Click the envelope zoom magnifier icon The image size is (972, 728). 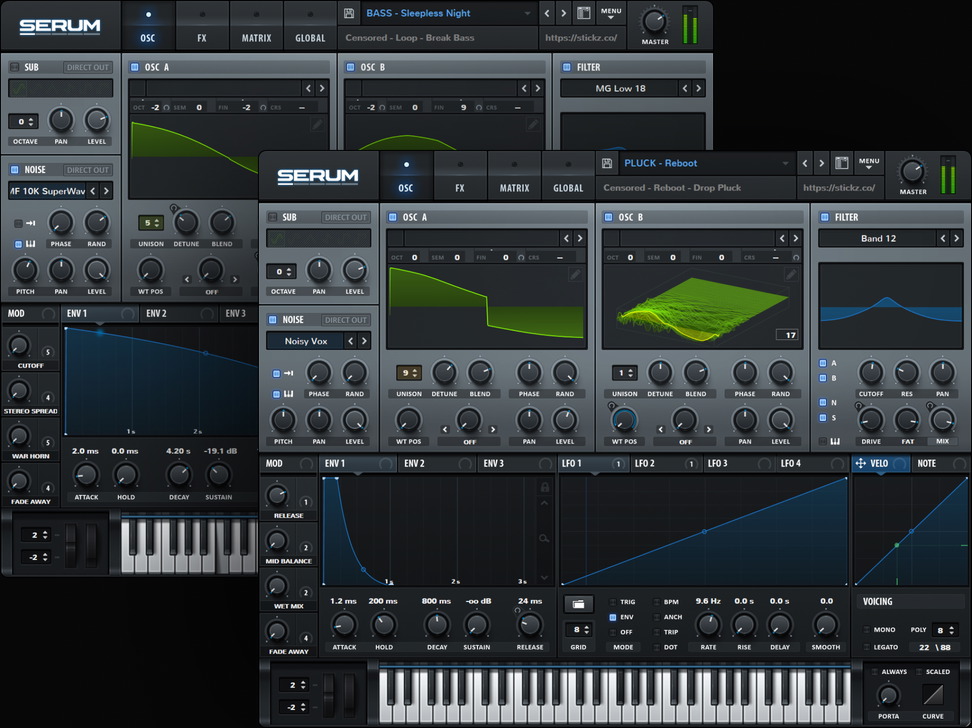(x=544, y=538)
